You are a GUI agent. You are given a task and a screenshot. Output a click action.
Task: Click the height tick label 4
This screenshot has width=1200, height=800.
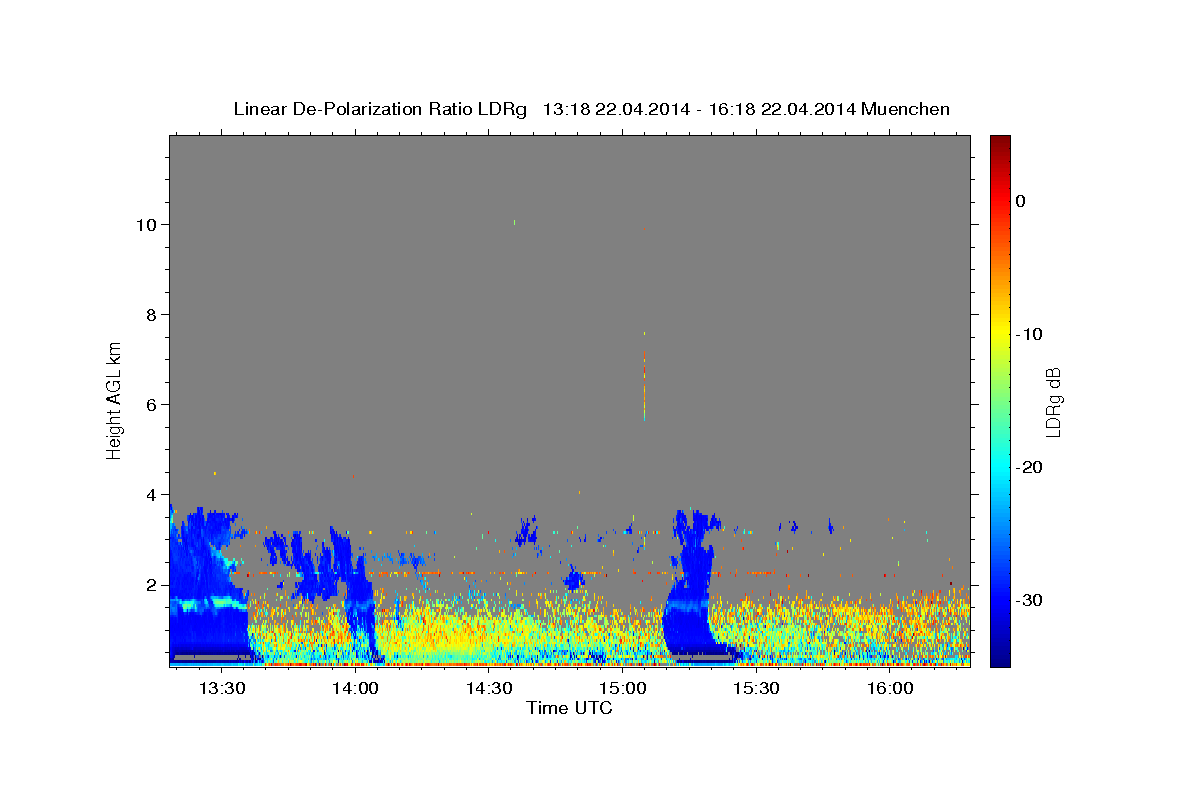154,495
